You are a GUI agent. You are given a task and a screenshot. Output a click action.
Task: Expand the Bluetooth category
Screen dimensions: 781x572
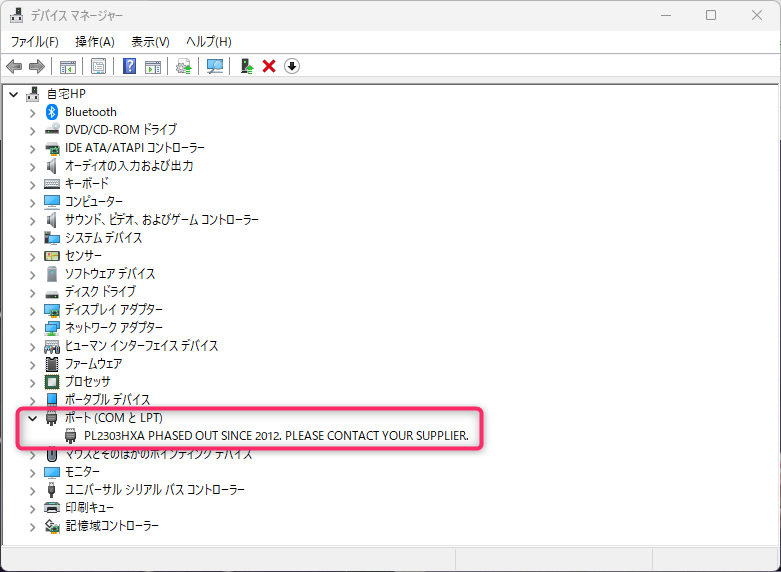pyautogui.click(x=32, y=113)
